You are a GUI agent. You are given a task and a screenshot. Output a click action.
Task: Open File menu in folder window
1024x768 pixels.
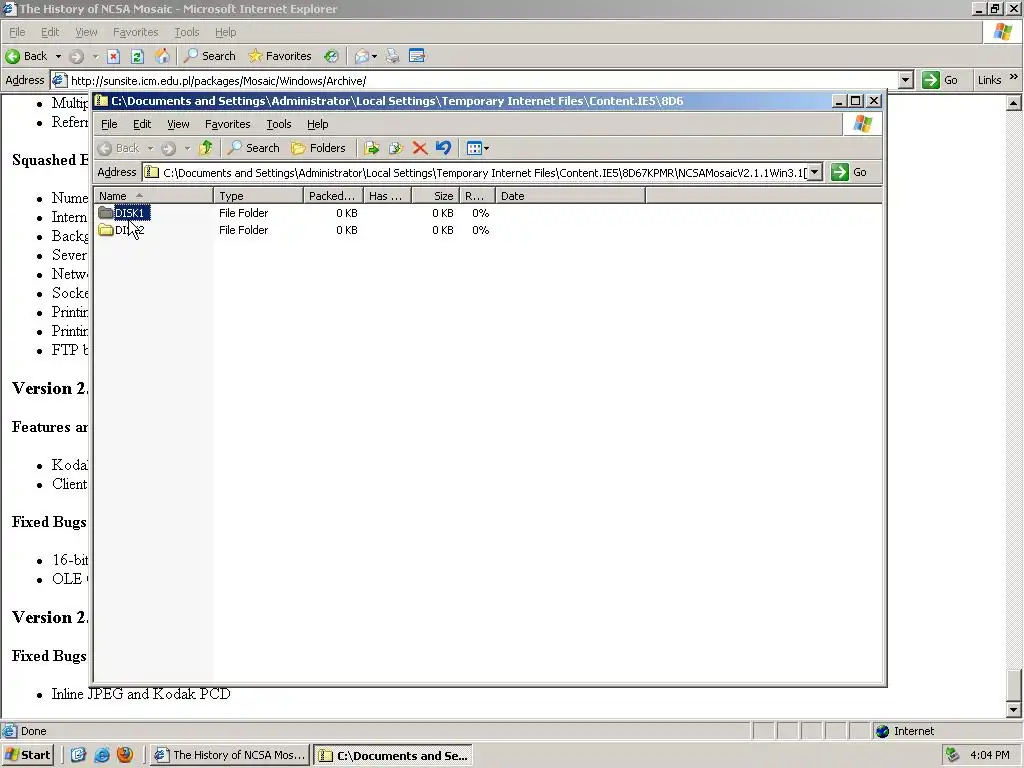point(109,124)
